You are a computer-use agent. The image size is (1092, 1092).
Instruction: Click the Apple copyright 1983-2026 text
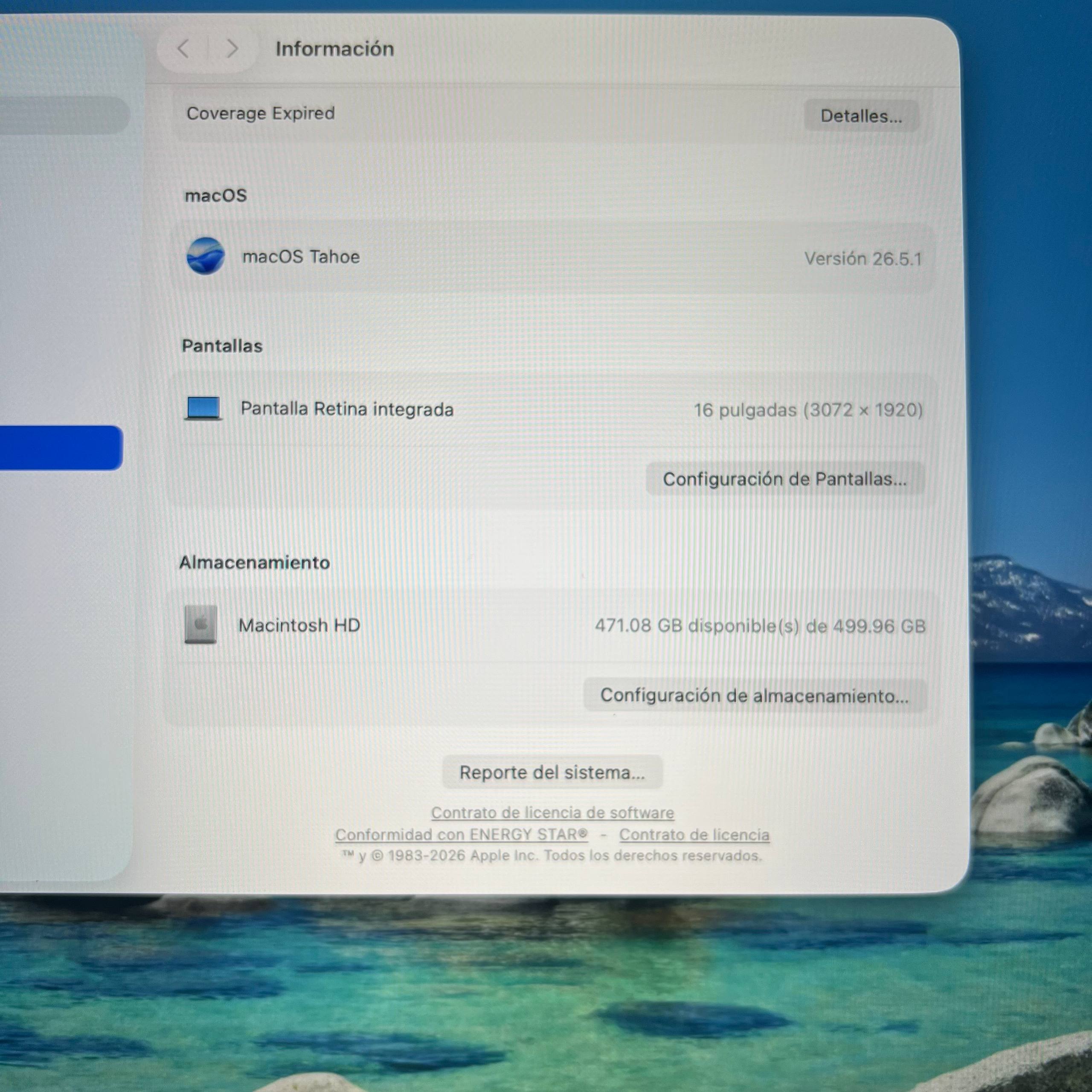tap(552, 856)
